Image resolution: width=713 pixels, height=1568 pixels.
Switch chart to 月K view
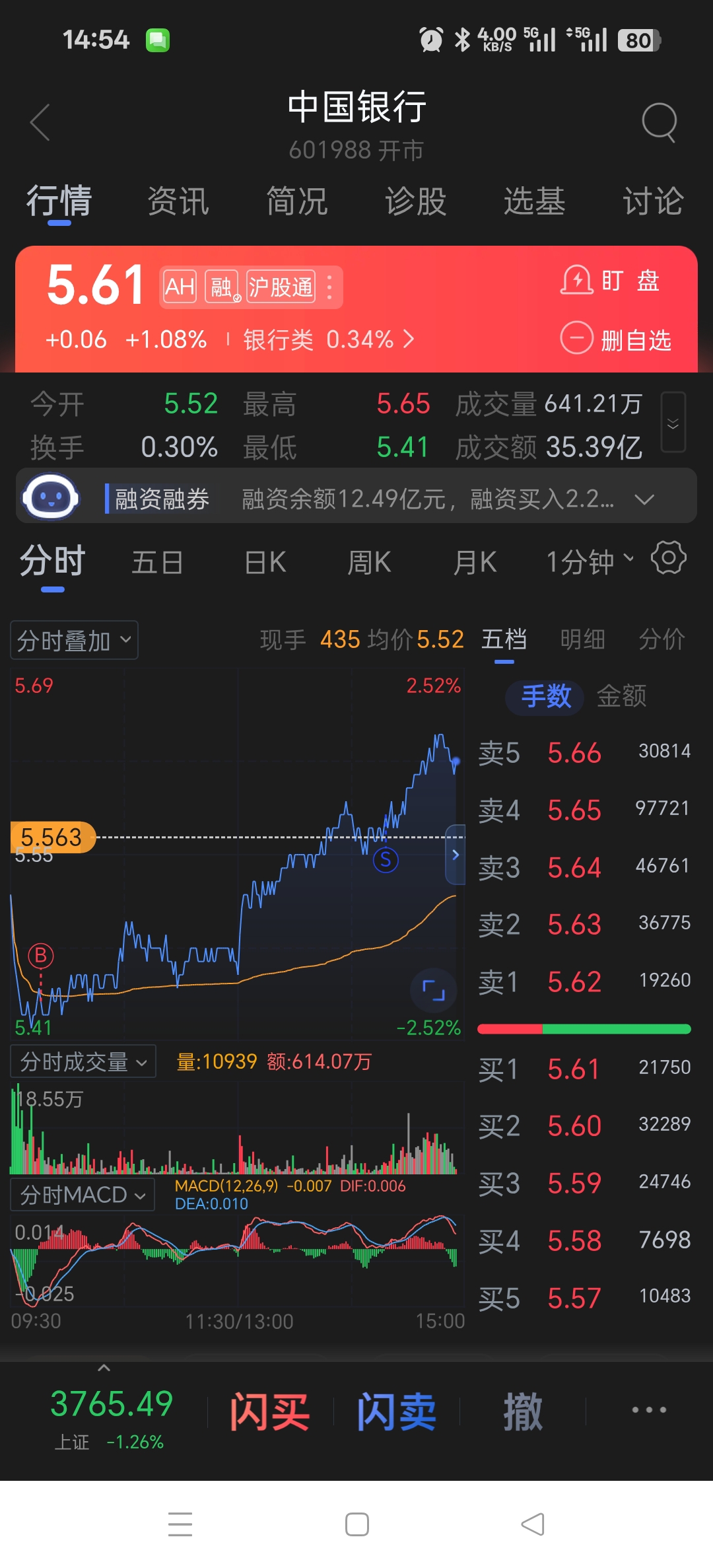[x=475, y=563]
